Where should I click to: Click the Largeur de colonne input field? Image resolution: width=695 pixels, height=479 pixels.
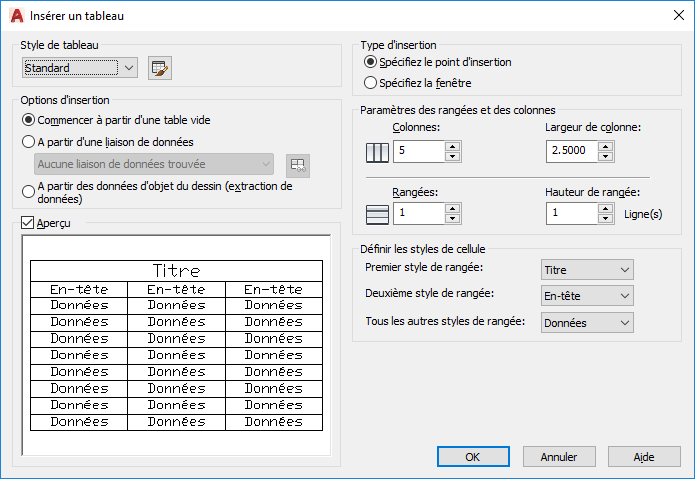[x=572, y=152]
